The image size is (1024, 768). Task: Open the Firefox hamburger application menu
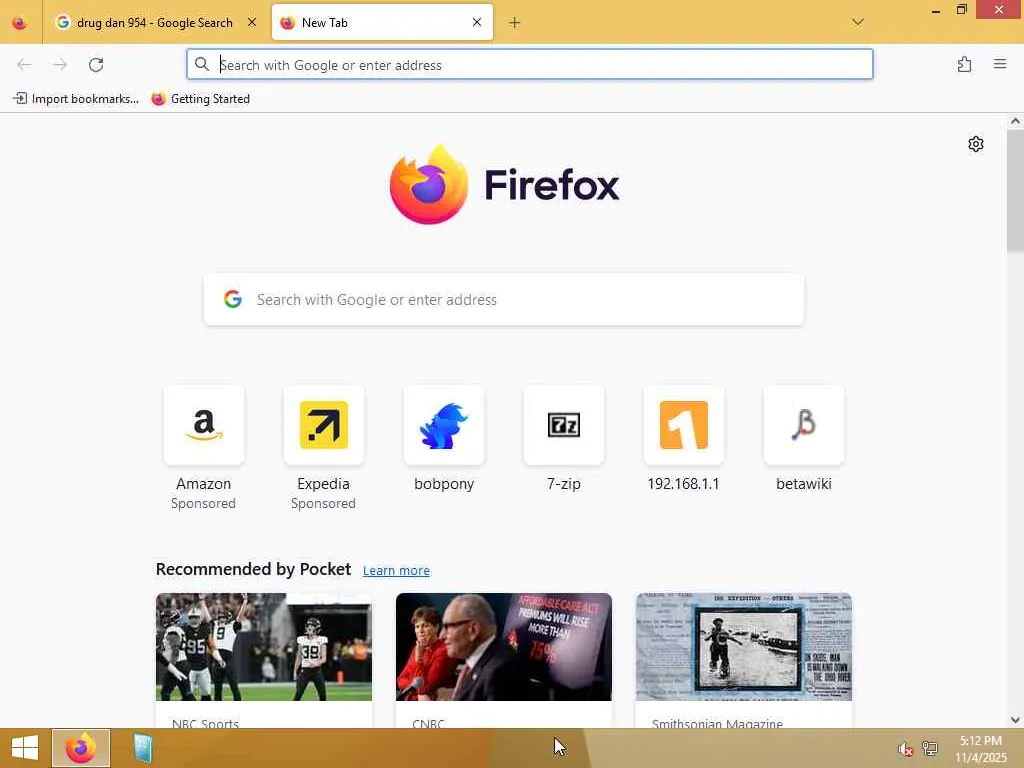(1000, 64)
